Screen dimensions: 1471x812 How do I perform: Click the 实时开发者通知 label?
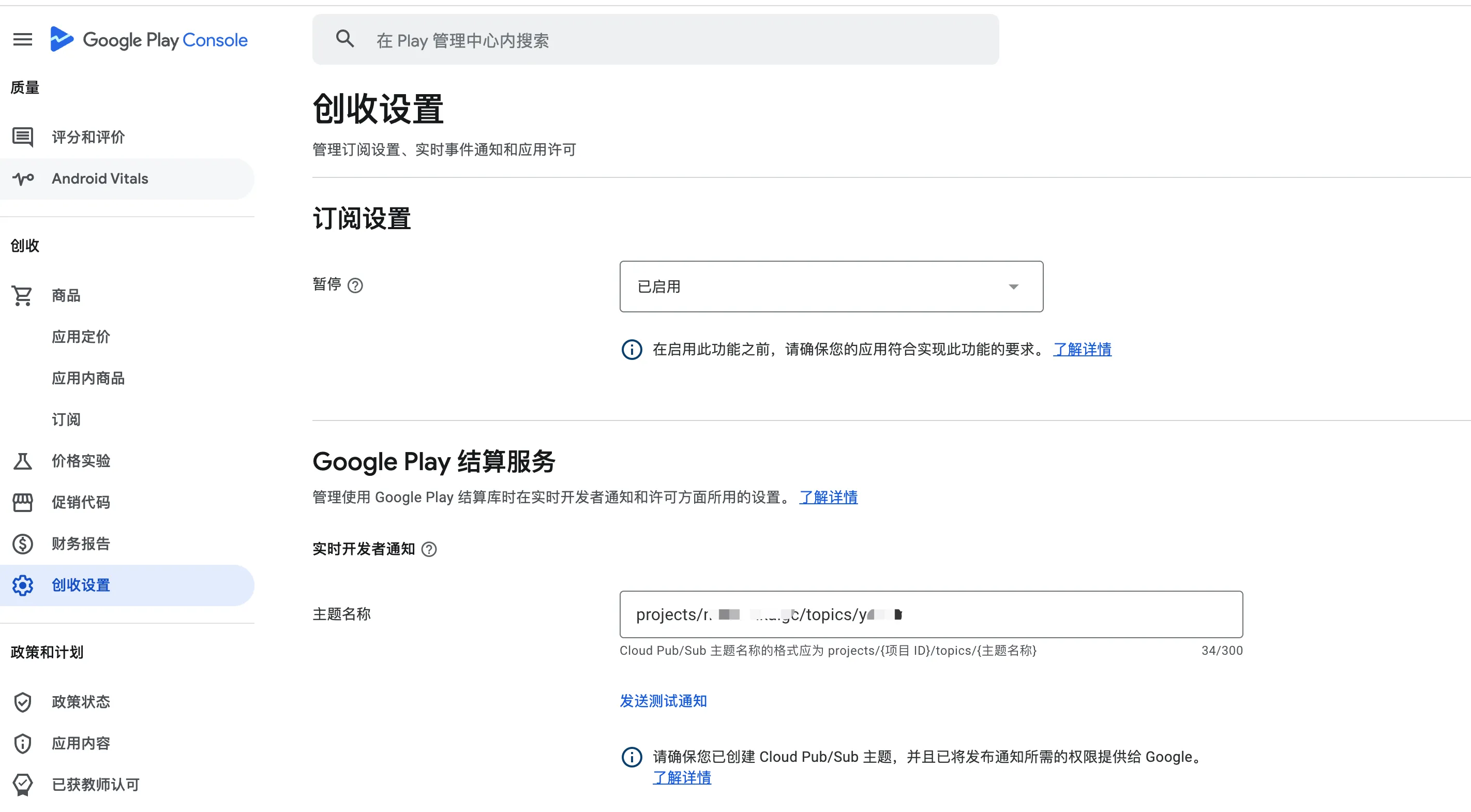pos(364,549)
